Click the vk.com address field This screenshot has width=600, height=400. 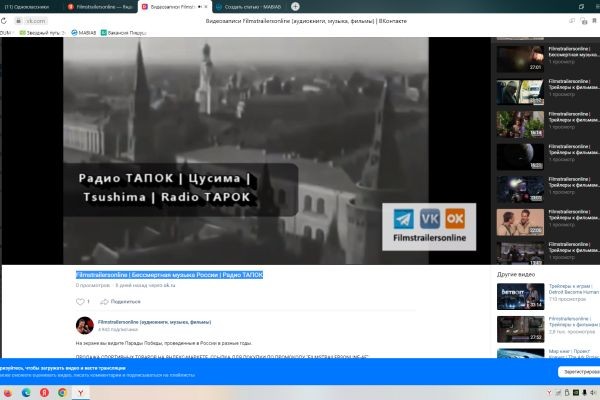point(35,21)
